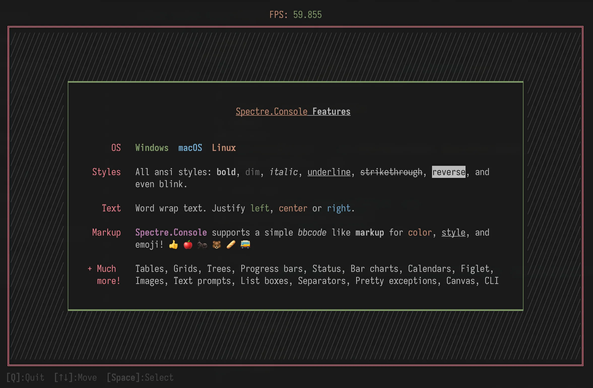Click the orange 'color' word

(x=420, y=232)
